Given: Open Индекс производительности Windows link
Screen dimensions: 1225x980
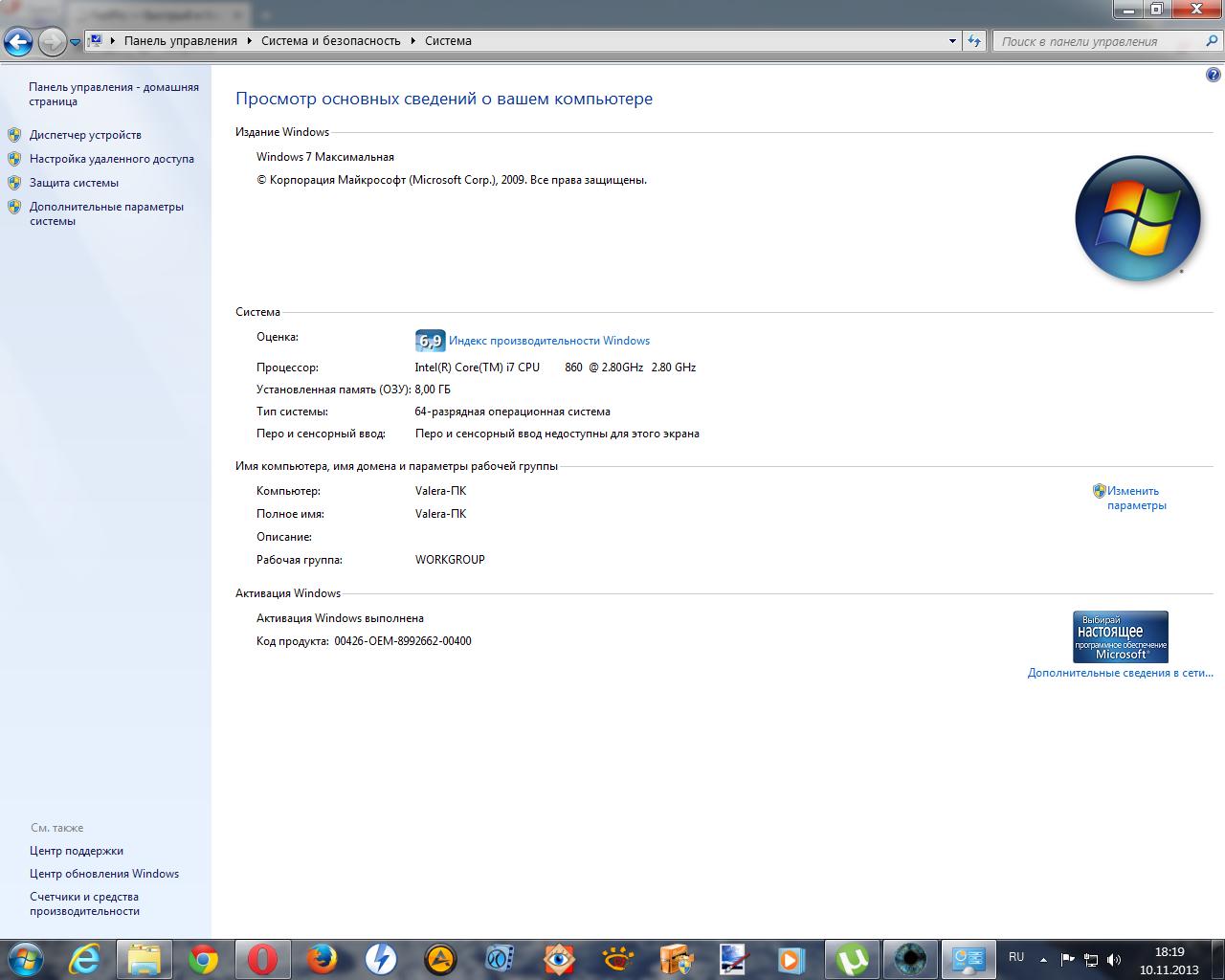Looking at the screenshot, I should pyautogui.click(x=549, y=341).
